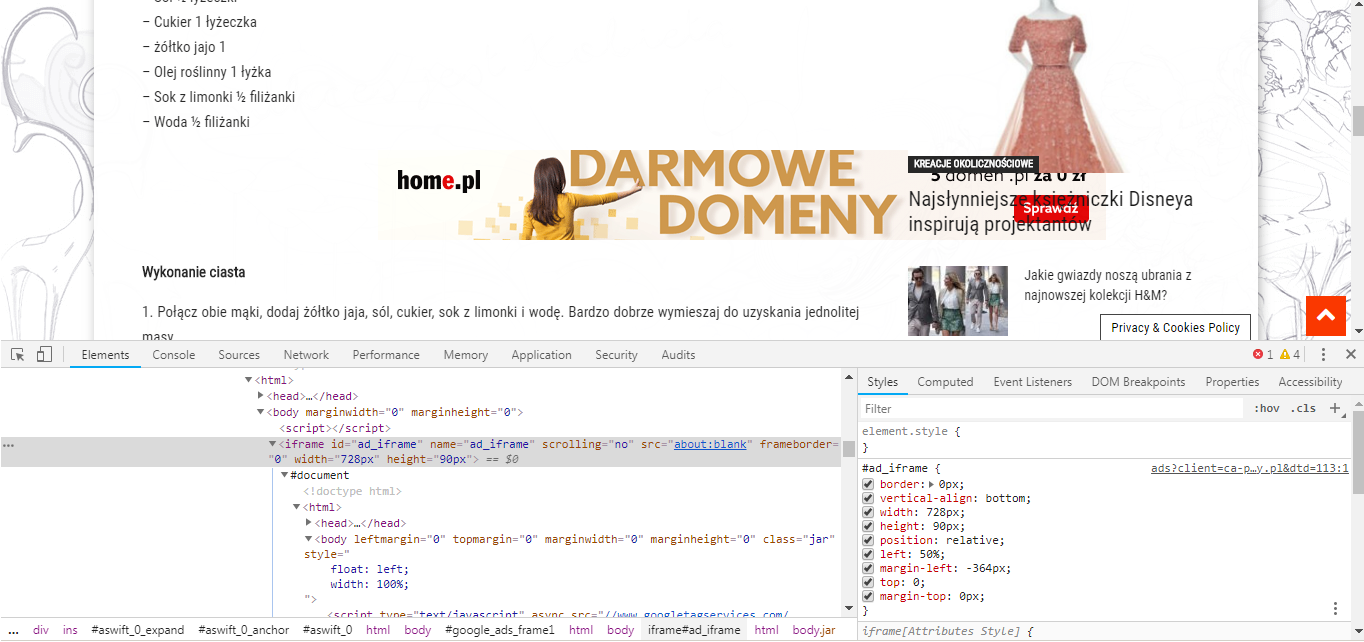1364x642 pixels.
Task: Toggle the position: relative checkbox
Action: [868, 540]
